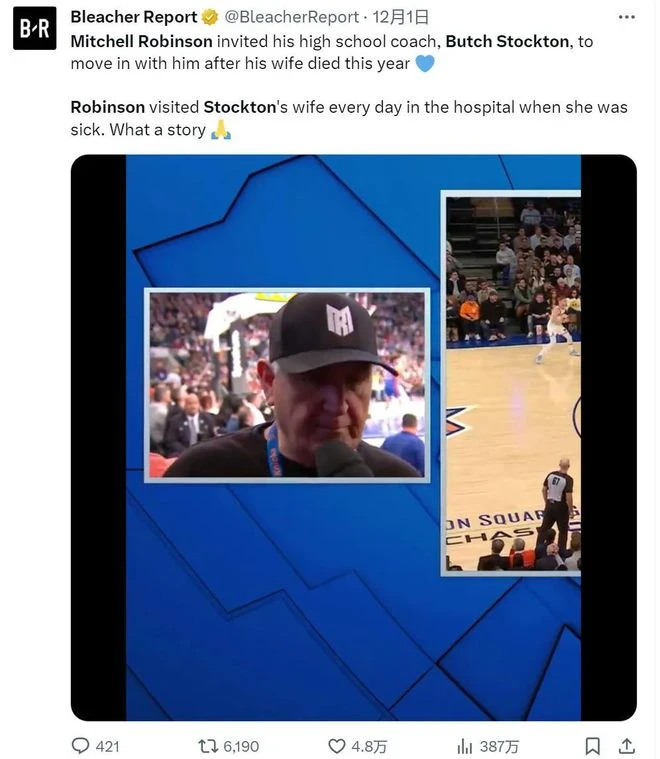Open the Bleacher Report display name

pyautogui.click(x=134, y=17)
